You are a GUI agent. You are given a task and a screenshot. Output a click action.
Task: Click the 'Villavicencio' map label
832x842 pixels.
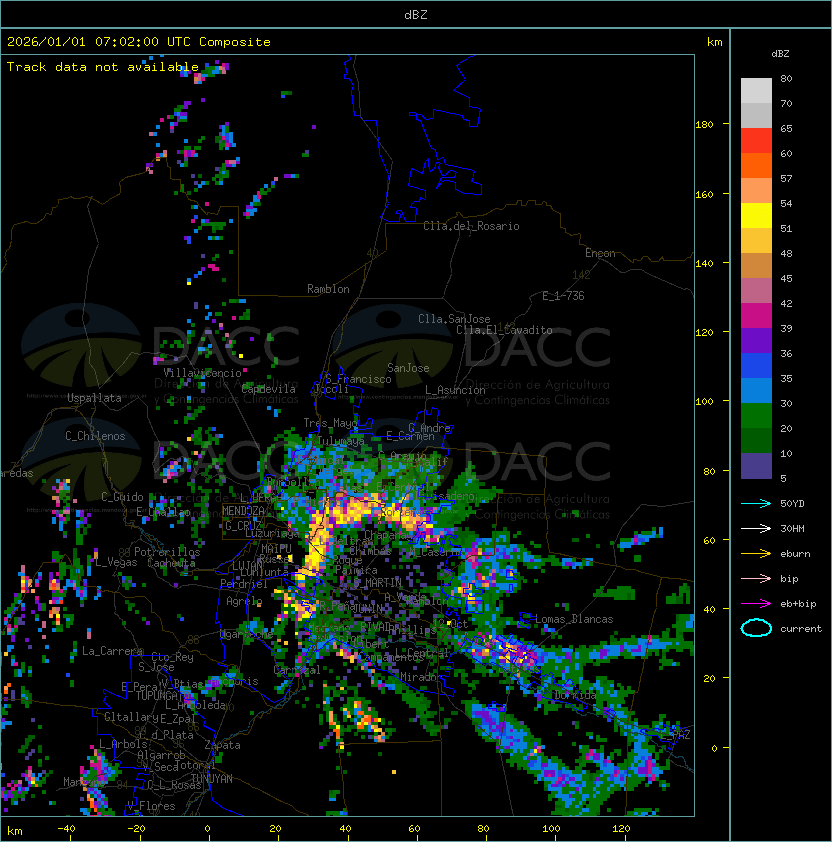[202, 373]
